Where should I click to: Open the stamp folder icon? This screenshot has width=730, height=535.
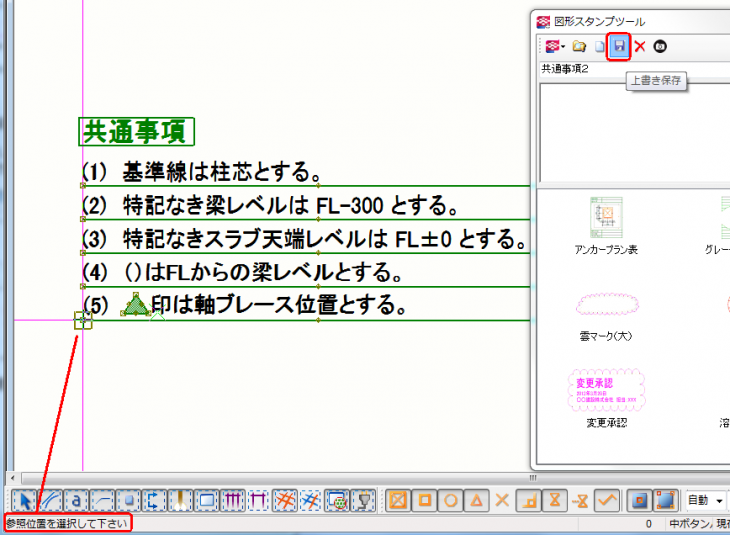(579, 46)
